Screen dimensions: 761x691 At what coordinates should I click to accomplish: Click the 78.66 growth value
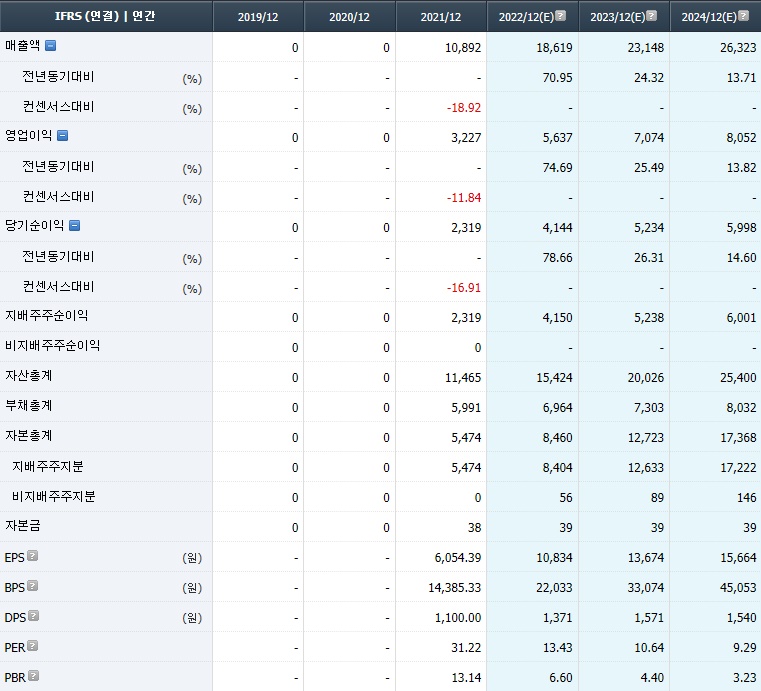click(558, 258)
